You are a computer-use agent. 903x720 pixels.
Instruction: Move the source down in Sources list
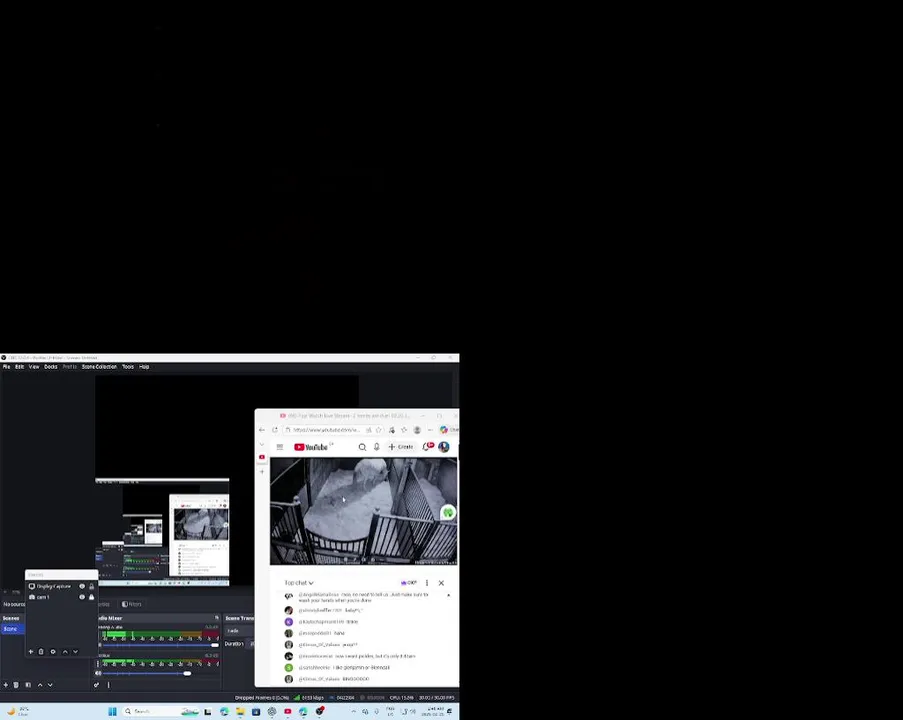75,651
